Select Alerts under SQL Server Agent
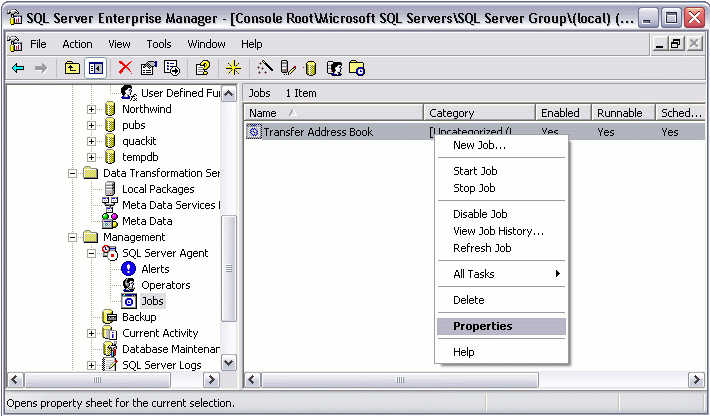The image size is (710, 416). tap(154, 269)
